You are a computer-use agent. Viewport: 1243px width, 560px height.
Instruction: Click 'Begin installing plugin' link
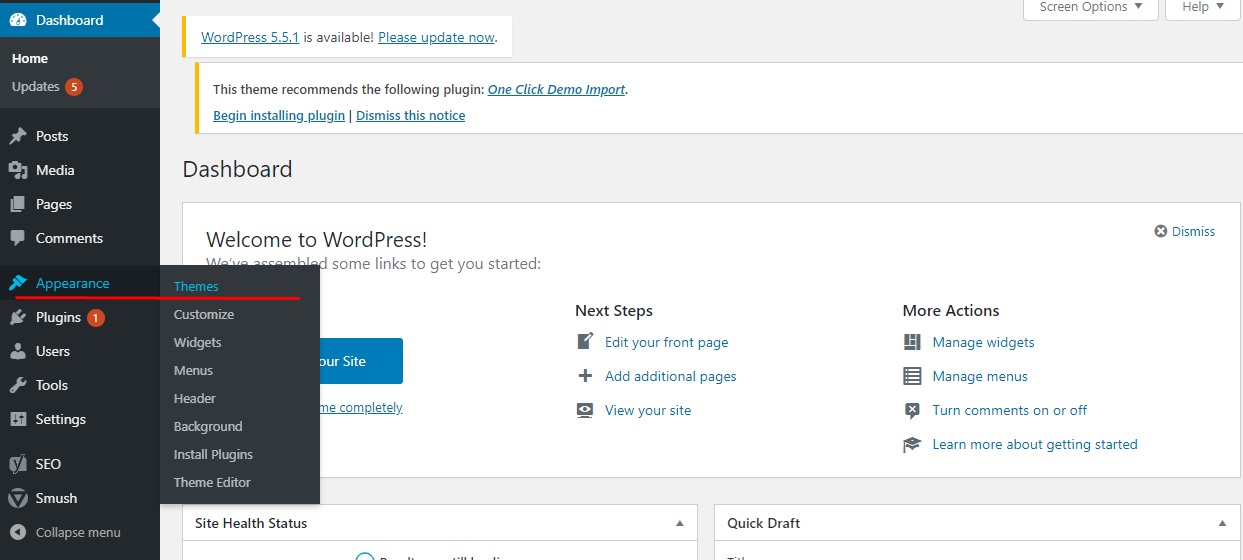279,115
